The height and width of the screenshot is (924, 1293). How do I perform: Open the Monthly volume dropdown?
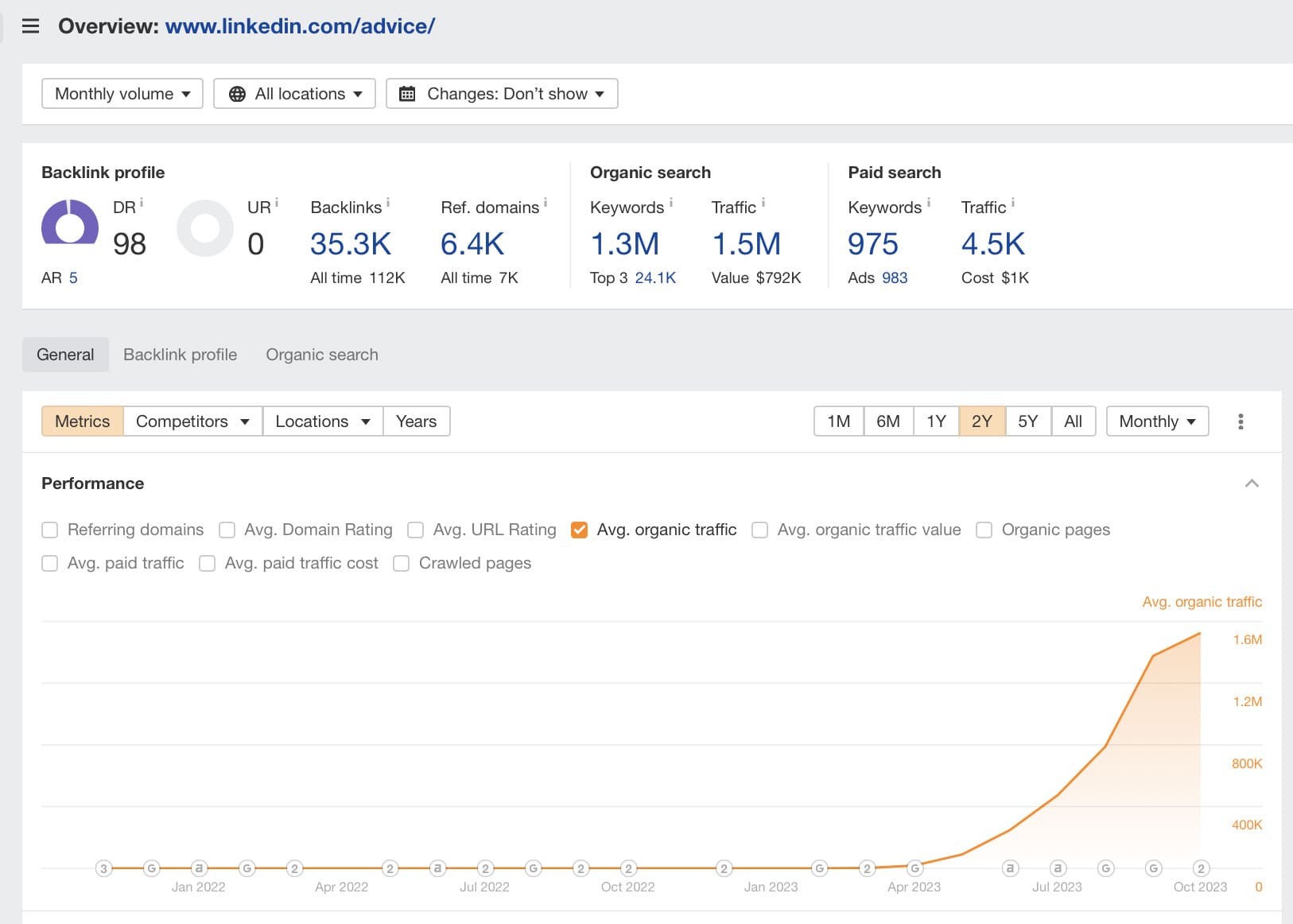tap(122, 94)
